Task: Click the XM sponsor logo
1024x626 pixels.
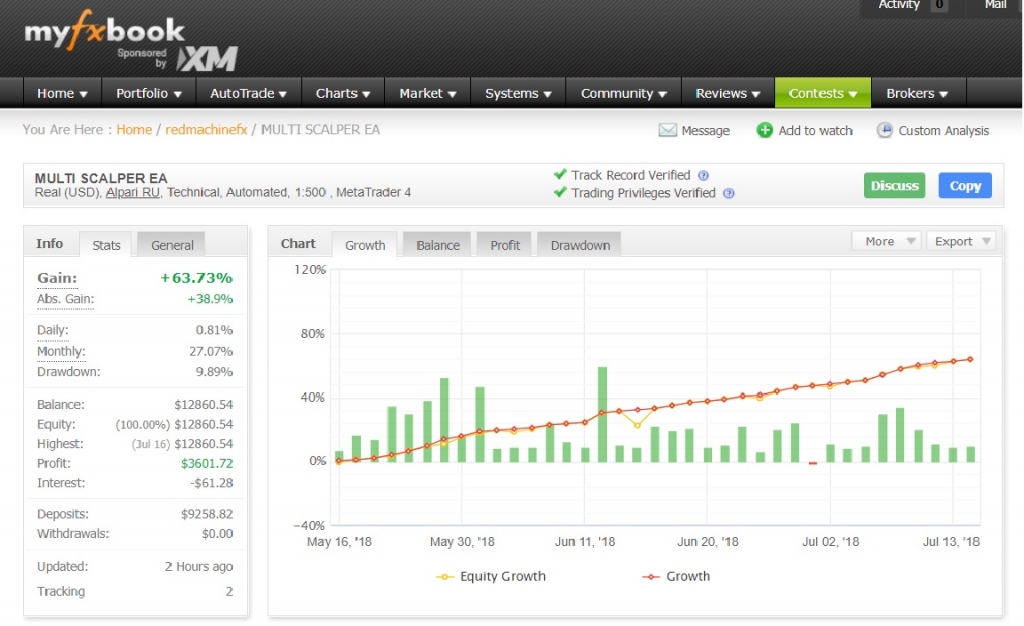Action: pos(207,58)
